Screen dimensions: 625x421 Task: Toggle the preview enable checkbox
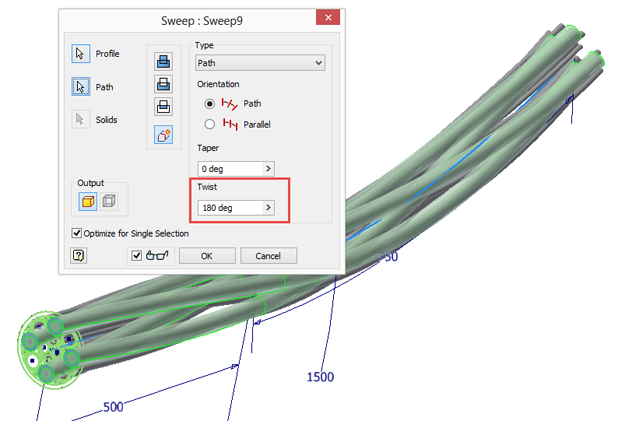(x=136, y=256)
